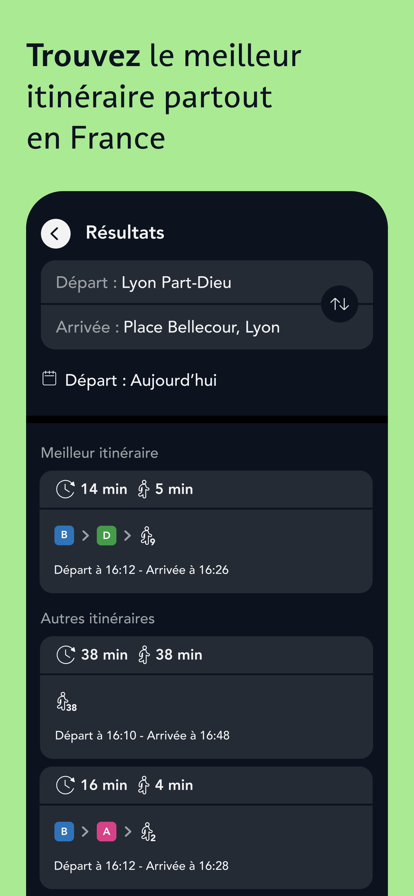Edit the Arrivée field showing Place Bellecour, Lyon
This screenshot has width=414, height=896.
(x=207, y=327)
